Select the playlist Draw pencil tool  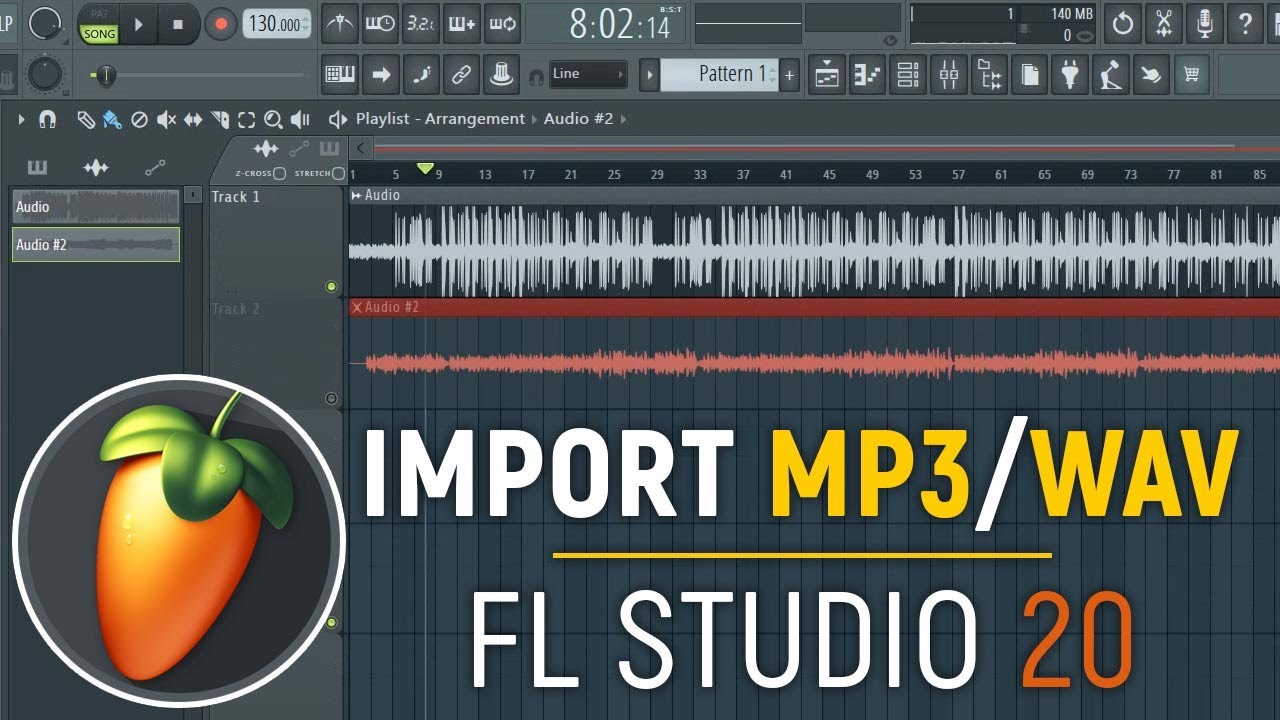pyautogui.click(x=86, y=120)
